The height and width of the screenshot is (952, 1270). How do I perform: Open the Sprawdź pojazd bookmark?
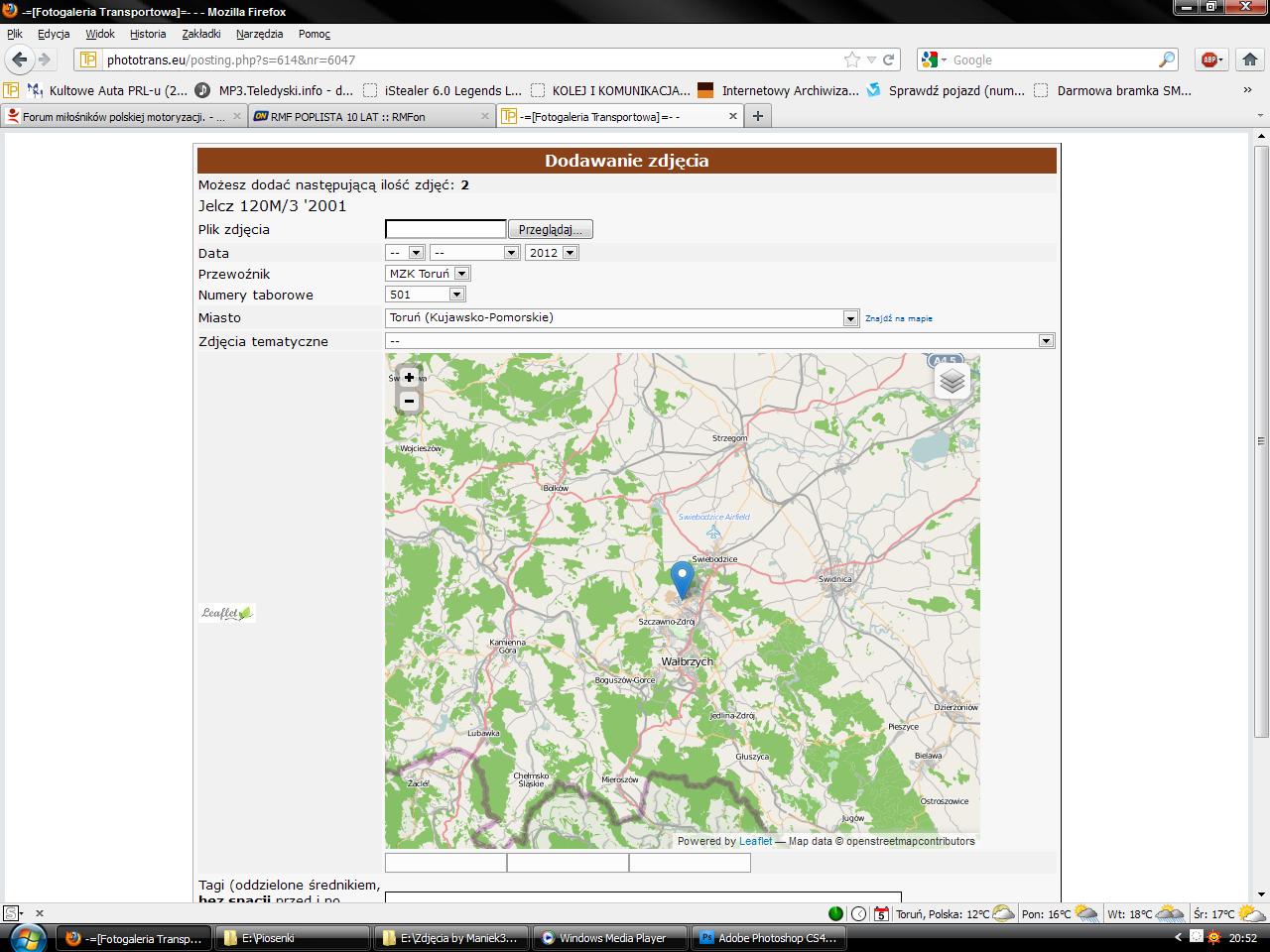[946, 90]
